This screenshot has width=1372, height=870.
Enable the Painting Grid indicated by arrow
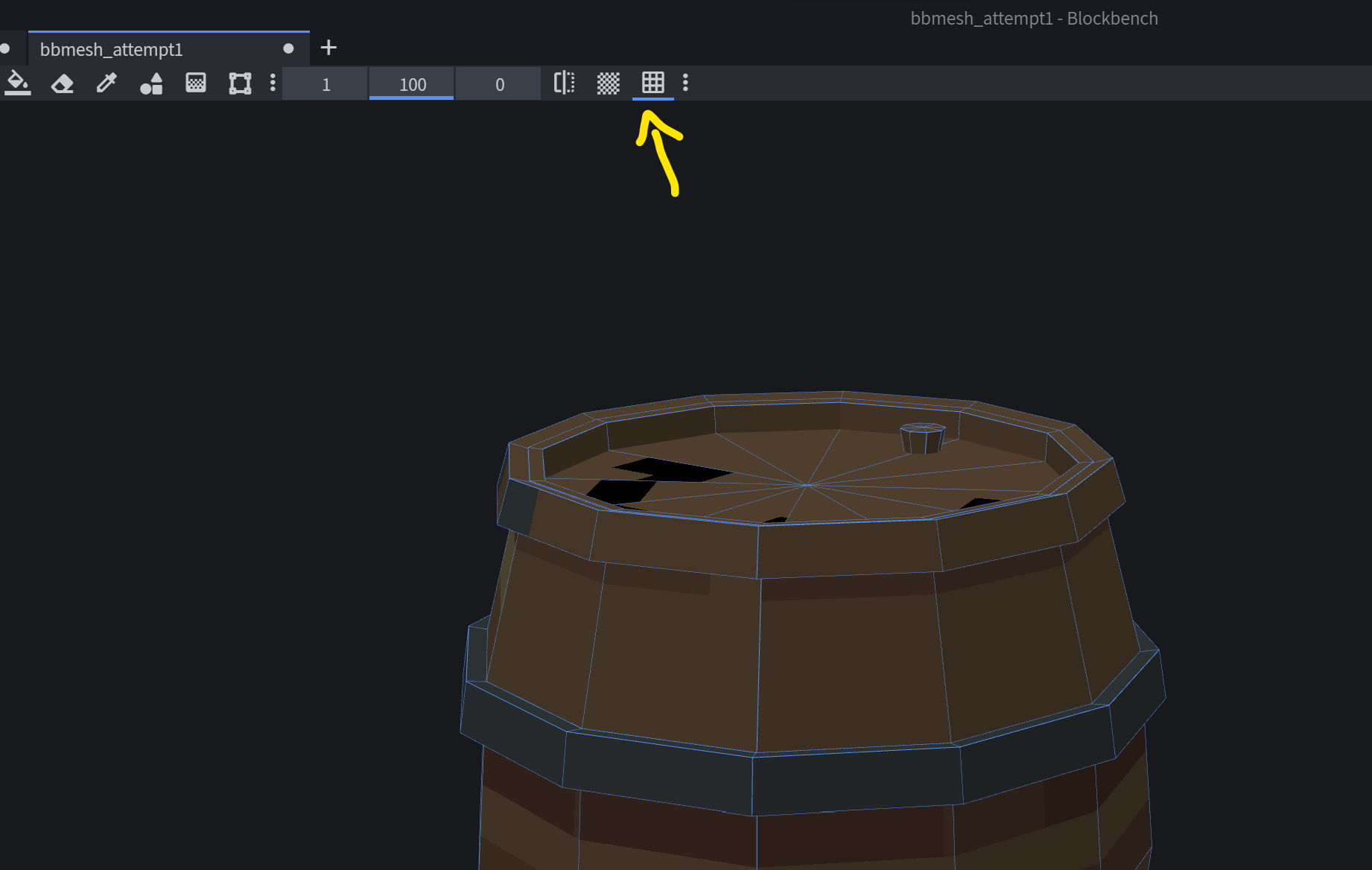click(652, 83)
